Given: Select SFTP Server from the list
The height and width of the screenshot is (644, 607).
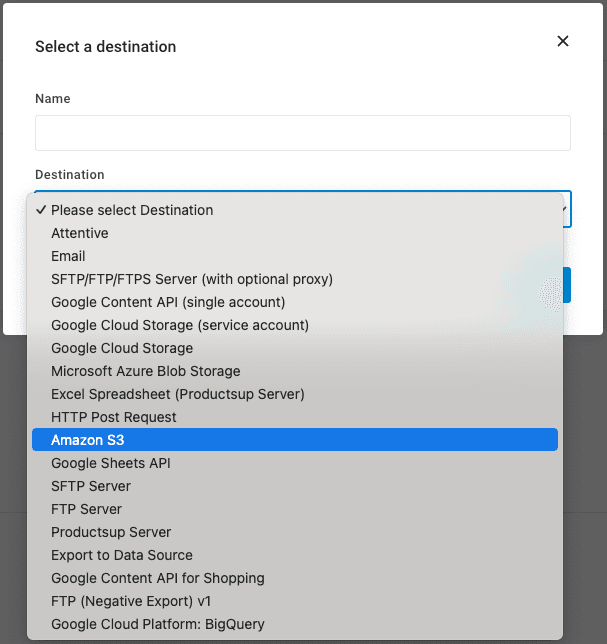Looking at the screenshot, I should click(91, 486).
